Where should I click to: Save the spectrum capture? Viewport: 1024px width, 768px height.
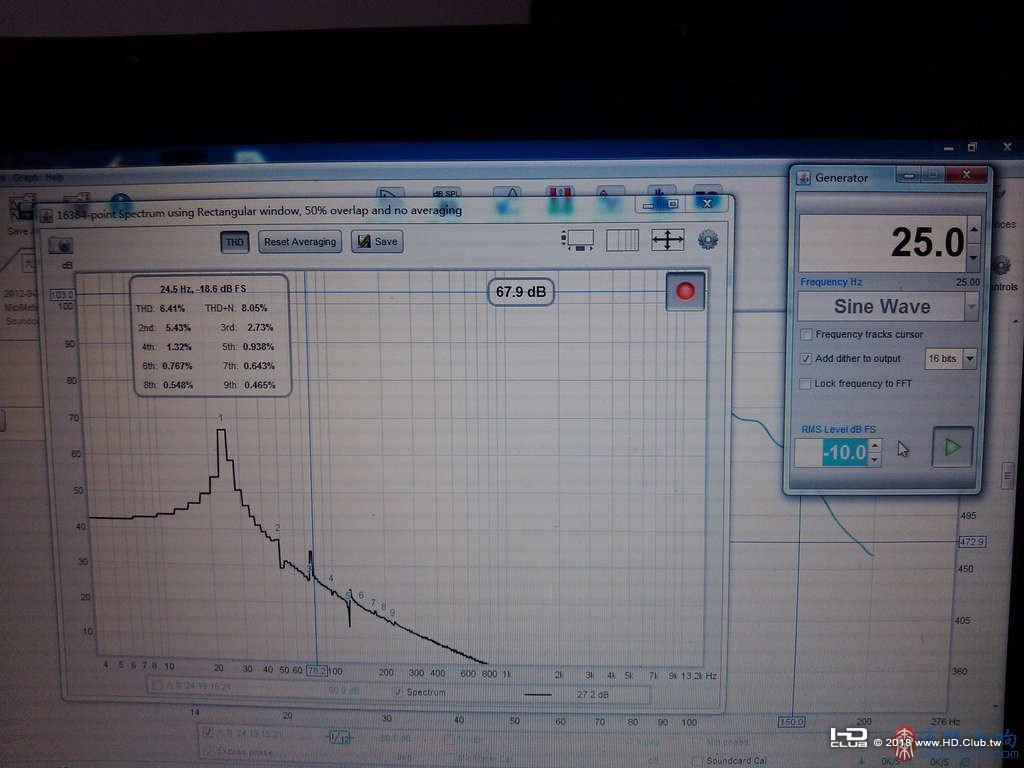coord(377,242)
